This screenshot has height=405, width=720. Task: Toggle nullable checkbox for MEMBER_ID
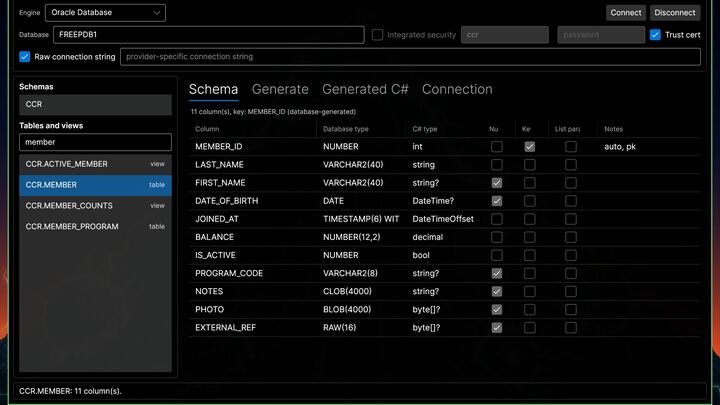497,146
